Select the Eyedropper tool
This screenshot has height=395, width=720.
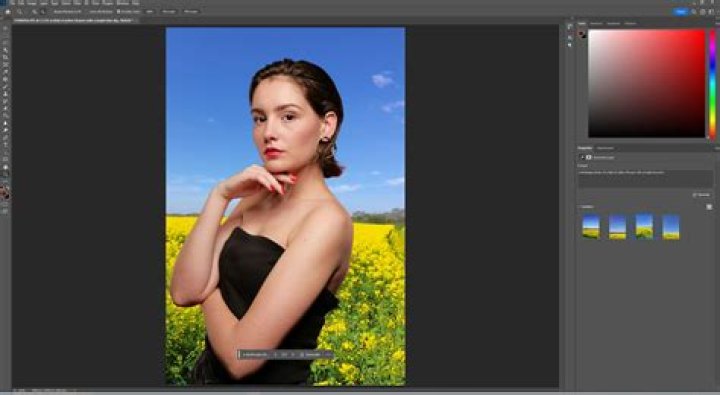pyautogui.click(x=6, y=72)
